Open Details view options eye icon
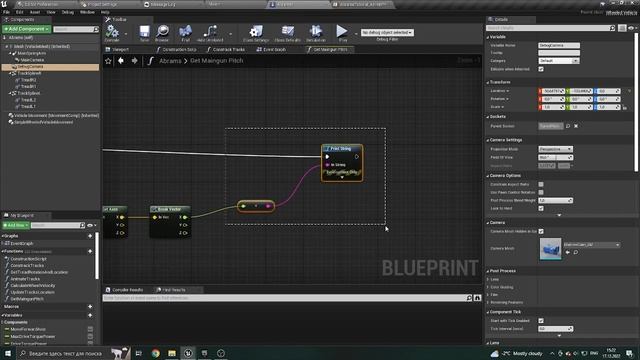Screen dimensions: 640x360 pos(632,28)
